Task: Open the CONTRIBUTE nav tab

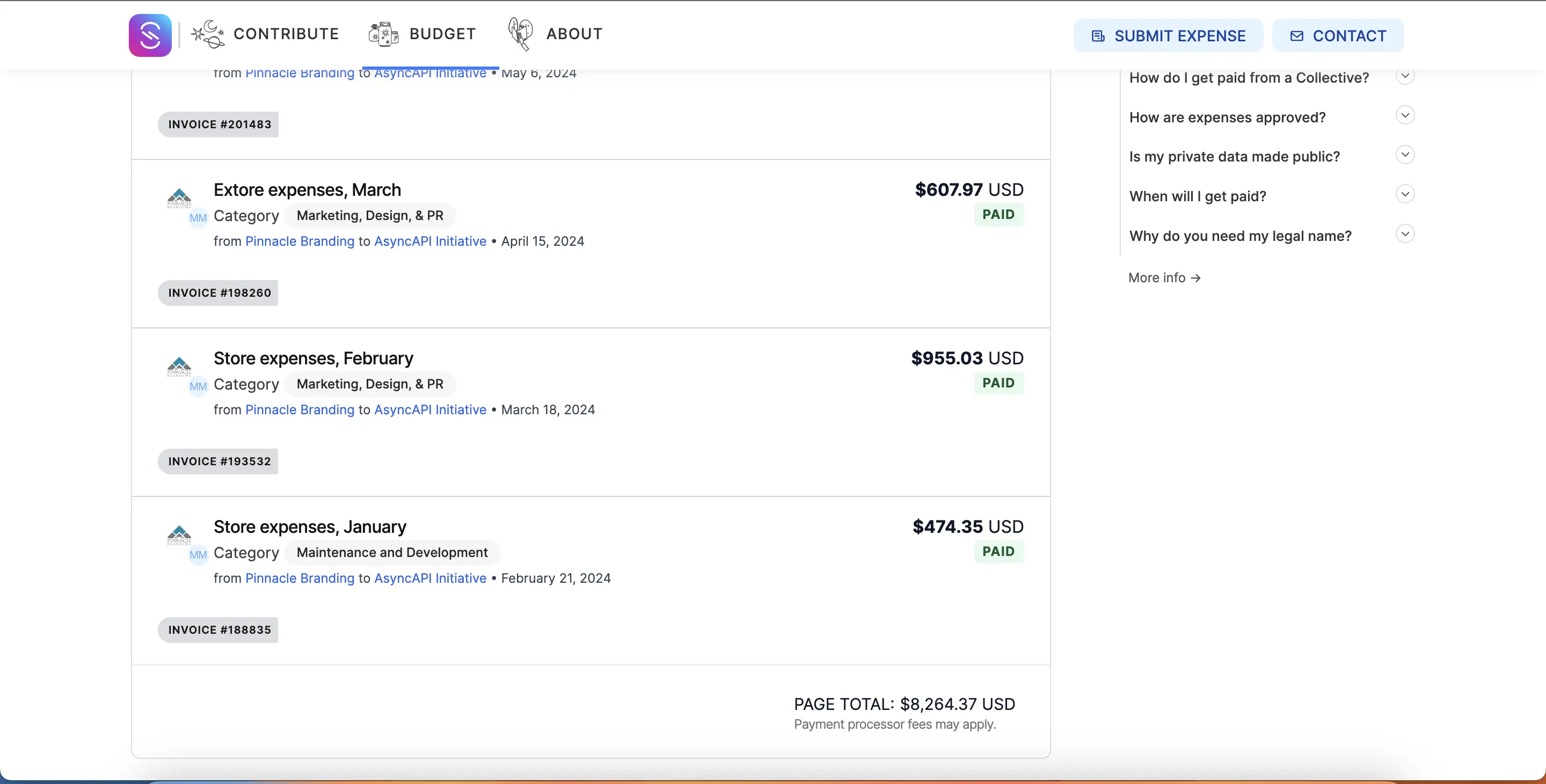Action: click(x=286, y=34)
